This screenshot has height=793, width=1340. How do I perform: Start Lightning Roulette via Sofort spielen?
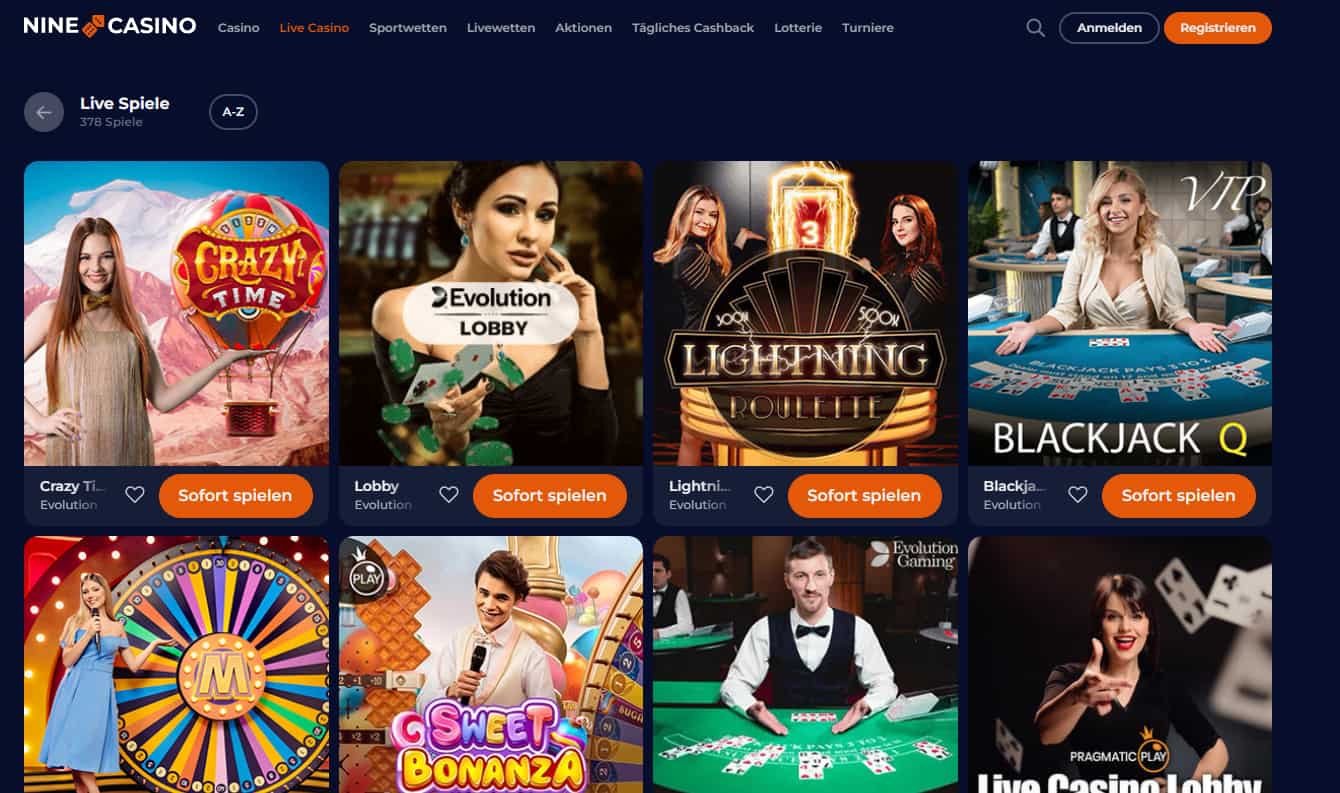[864, 495]
